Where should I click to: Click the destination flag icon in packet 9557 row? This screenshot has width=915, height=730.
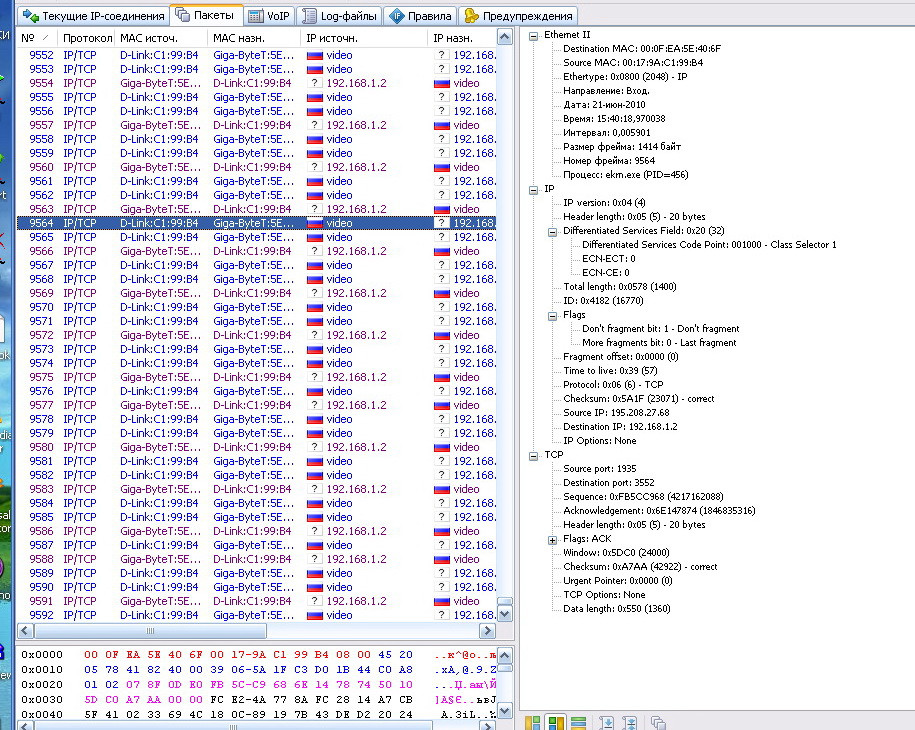442,125
